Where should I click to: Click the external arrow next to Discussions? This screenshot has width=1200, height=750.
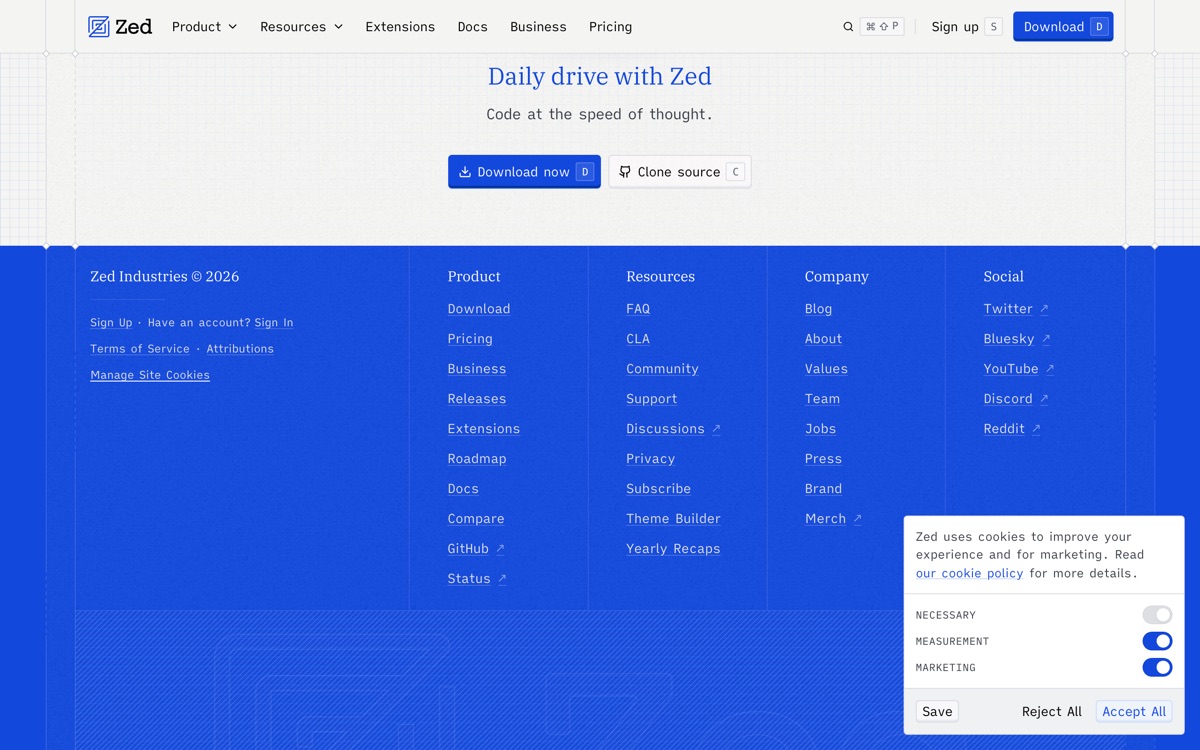click(716, 429)
